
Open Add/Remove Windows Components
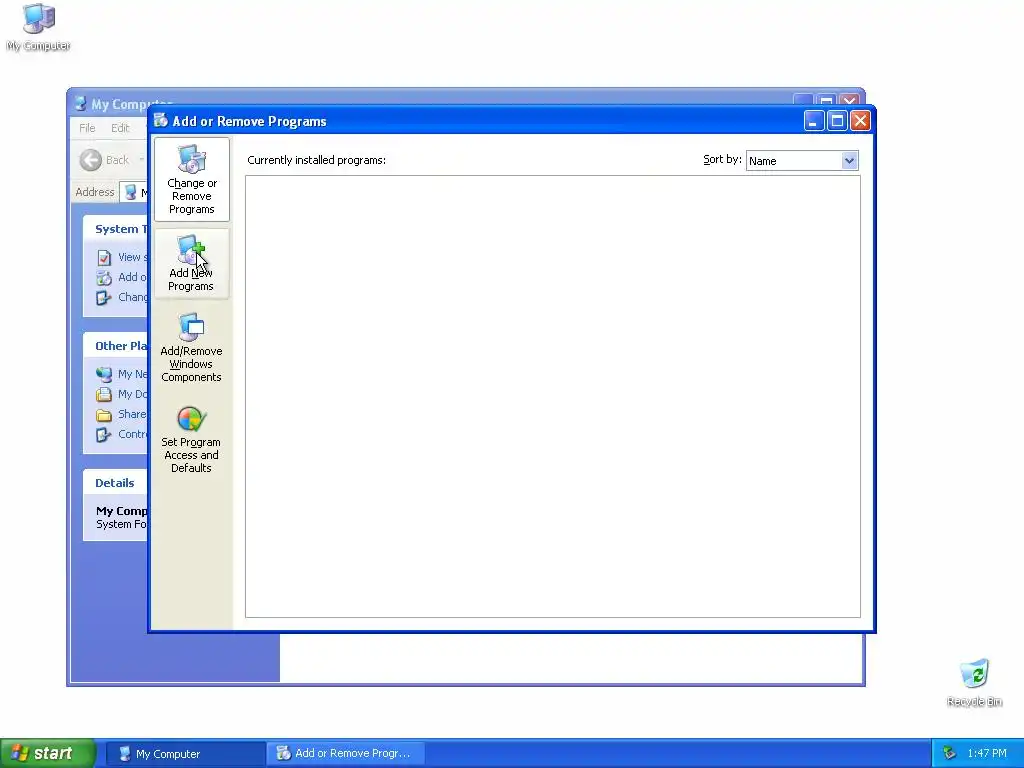(x=191, y=347)
